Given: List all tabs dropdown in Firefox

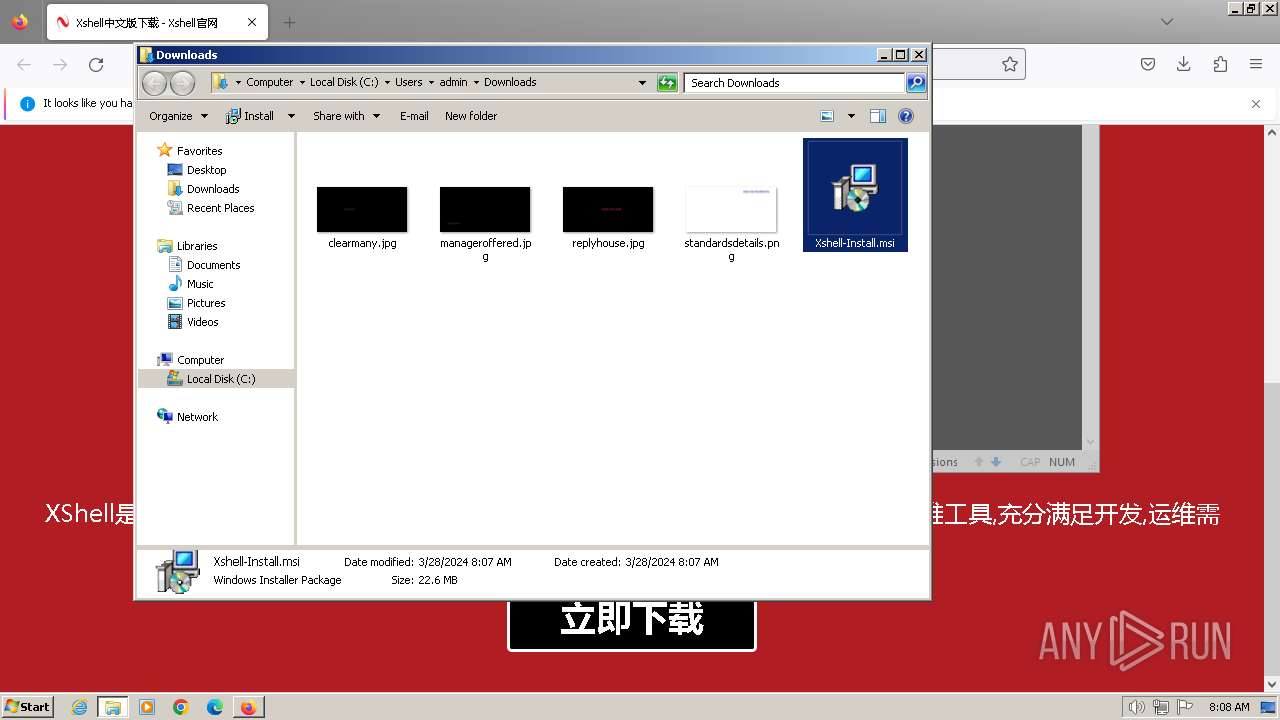Looking at the screenshot, I should tap(1167, 21).
